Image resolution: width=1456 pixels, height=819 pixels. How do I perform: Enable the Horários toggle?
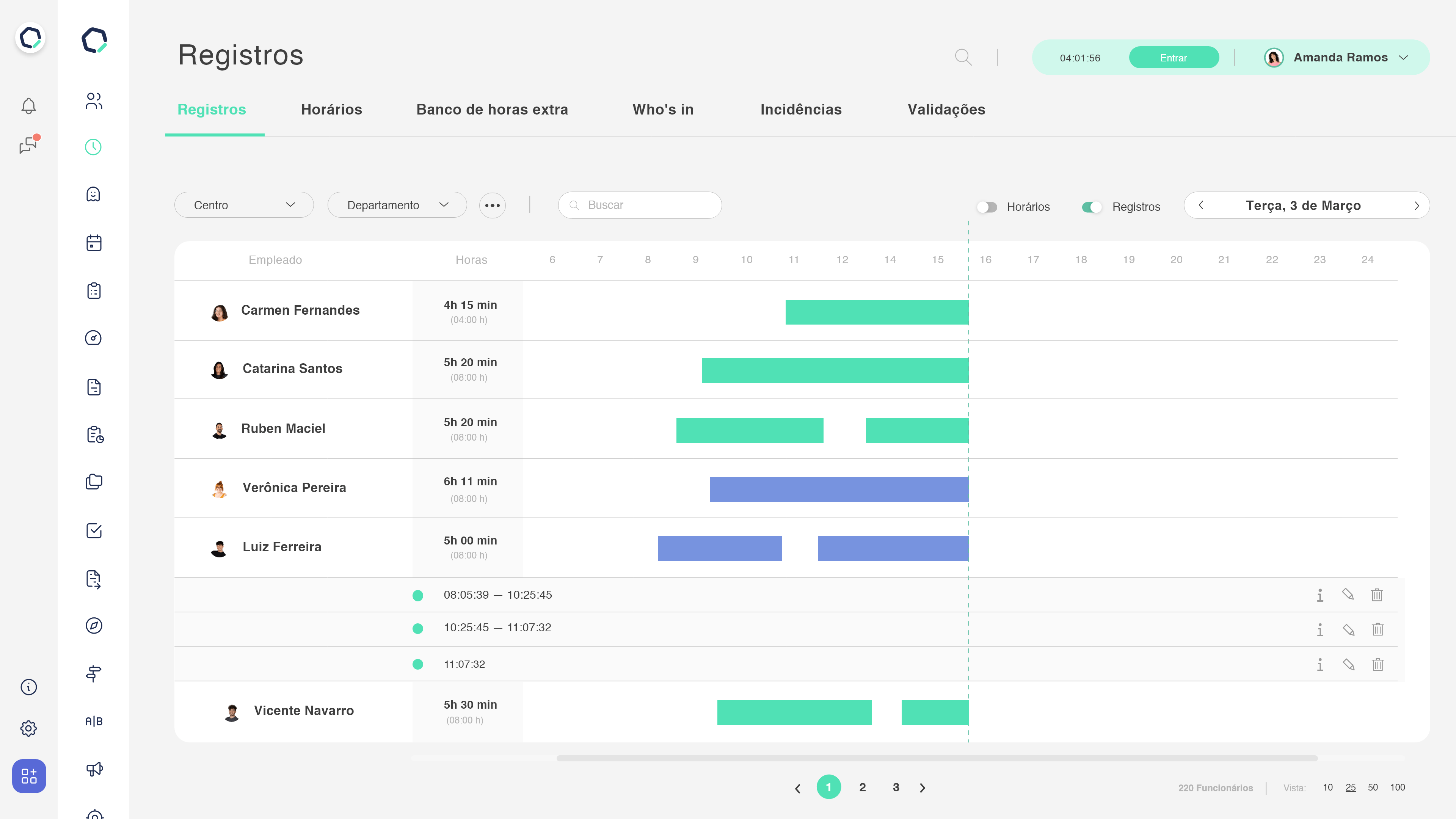click(987, 207)
